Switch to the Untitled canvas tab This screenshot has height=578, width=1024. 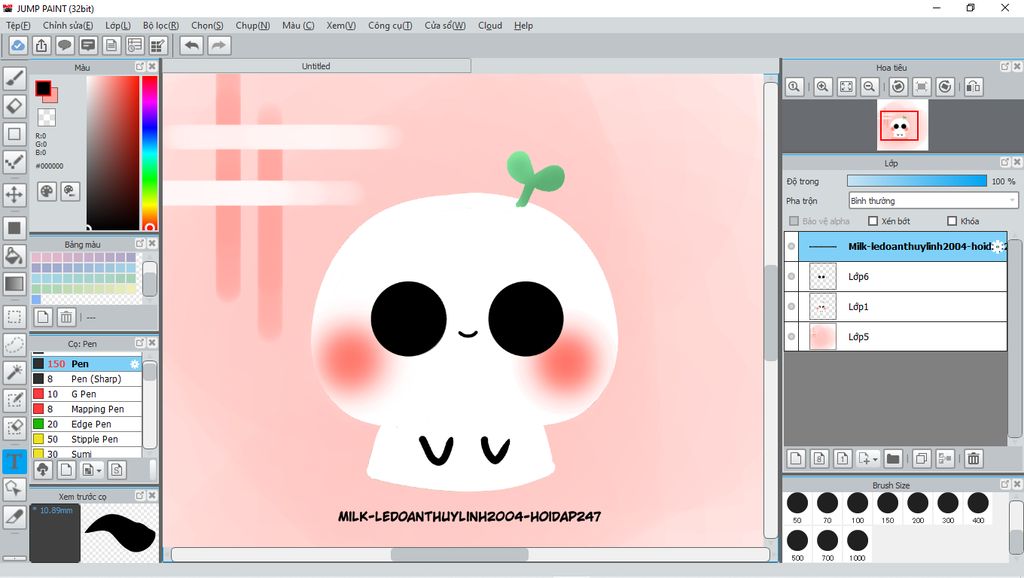316,66
